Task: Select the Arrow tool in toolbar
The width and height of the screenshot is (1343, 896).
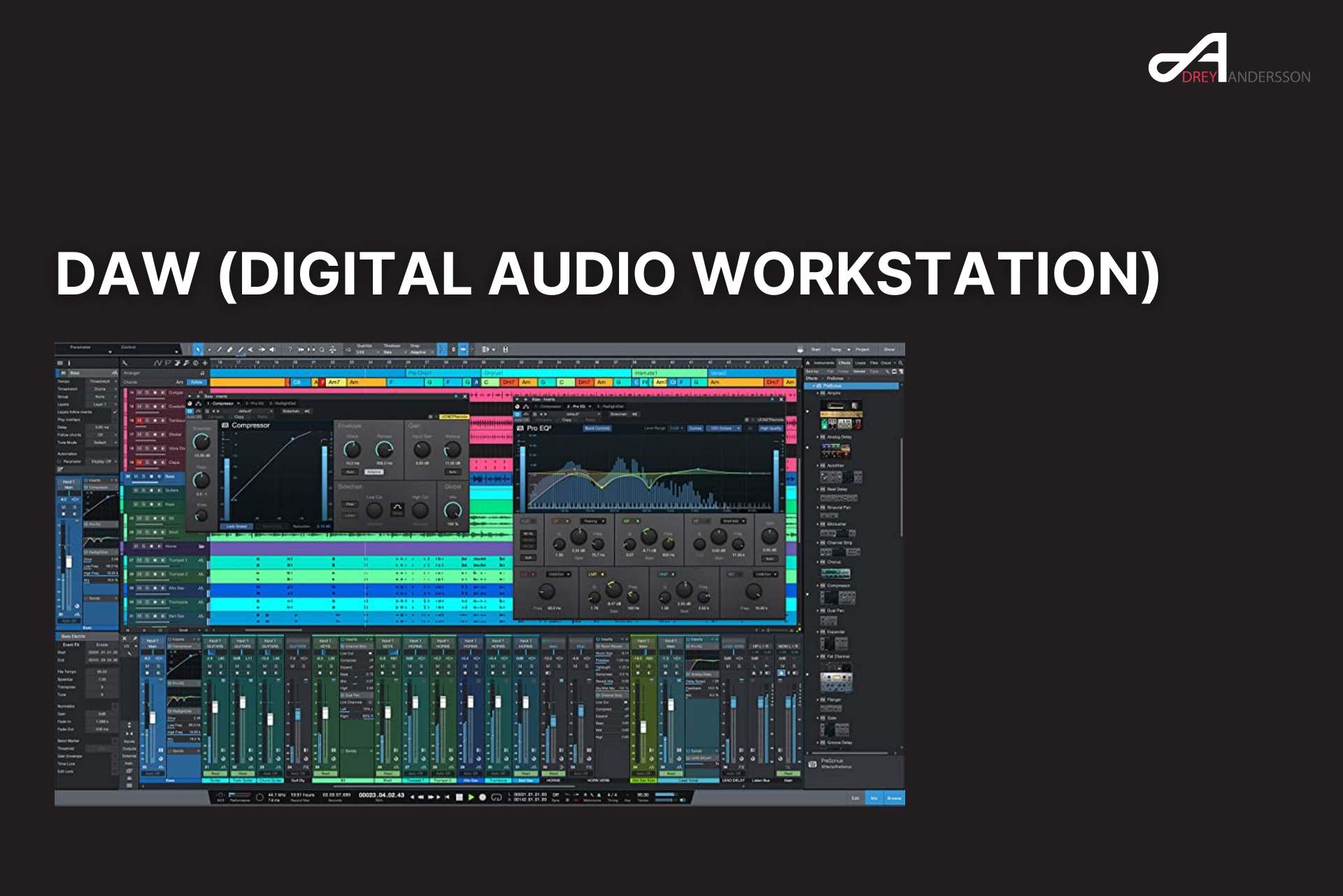Action: point(197,350)
